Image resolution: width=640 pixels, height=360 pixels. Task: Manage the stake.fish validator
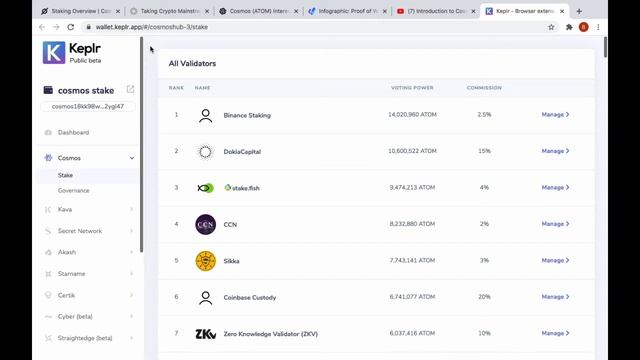556,187
